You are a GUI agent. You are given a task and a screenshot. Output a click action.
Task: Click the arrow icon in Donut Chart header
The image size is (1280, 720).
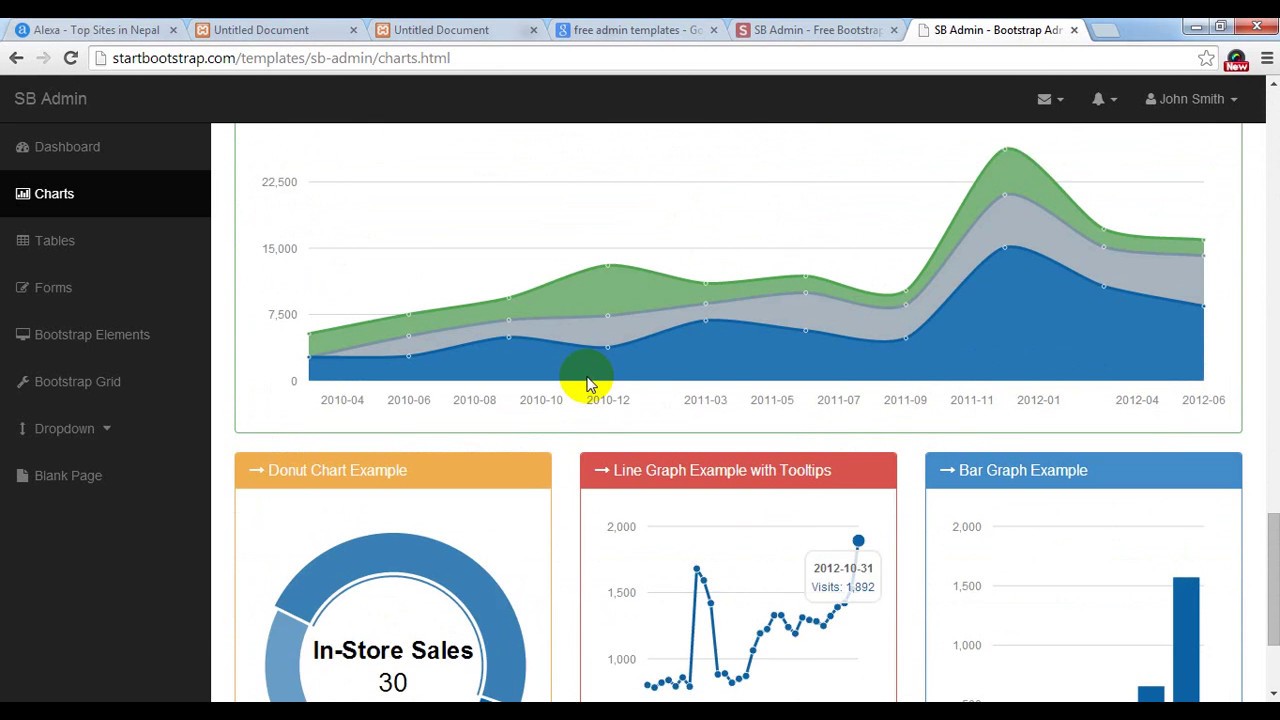256,470
